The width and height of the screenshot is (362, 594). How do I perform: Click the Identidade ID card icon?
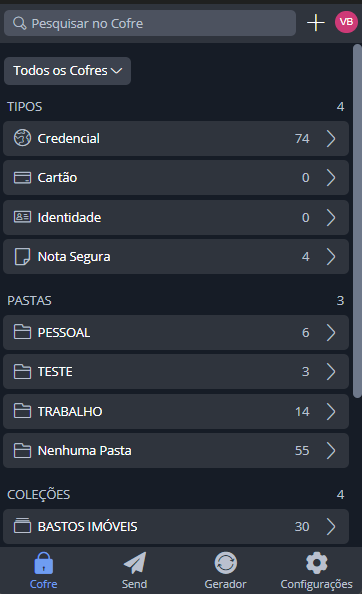click(x=22, y=217)
